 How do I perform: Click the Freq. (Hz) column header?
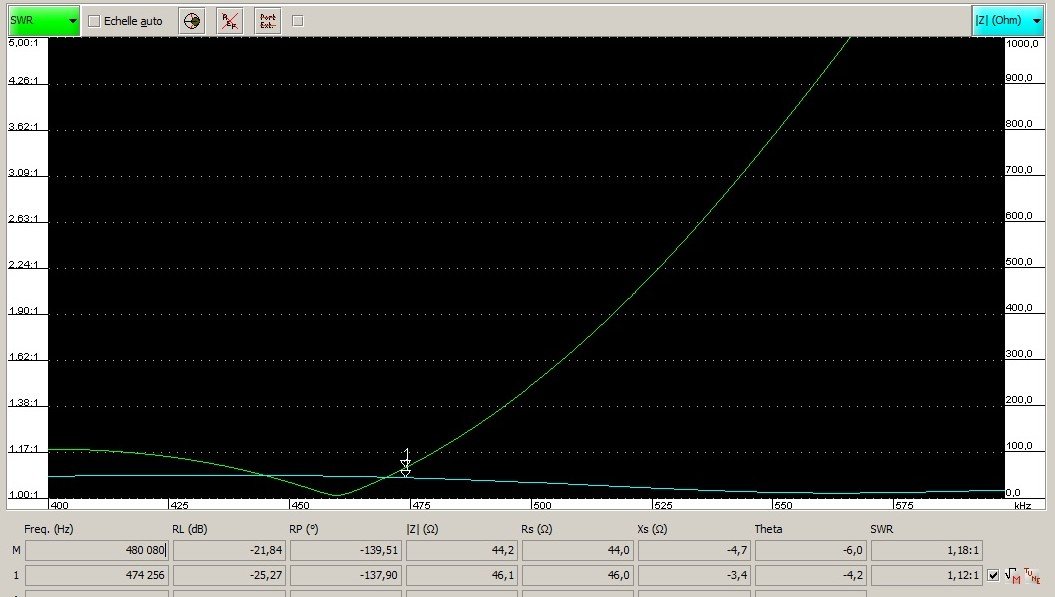(48, 530)
